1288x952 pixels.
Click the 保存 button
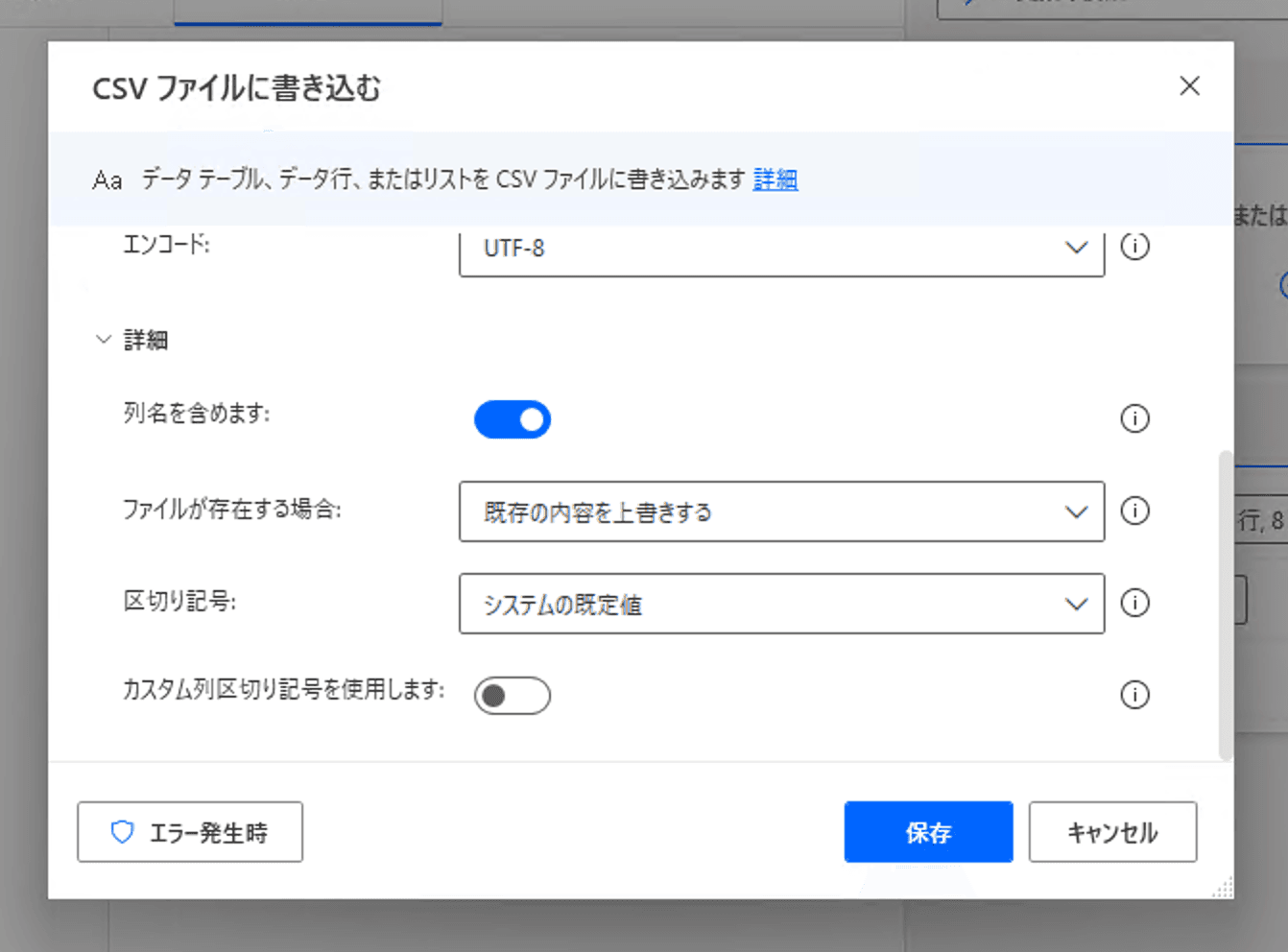point(928,832)
